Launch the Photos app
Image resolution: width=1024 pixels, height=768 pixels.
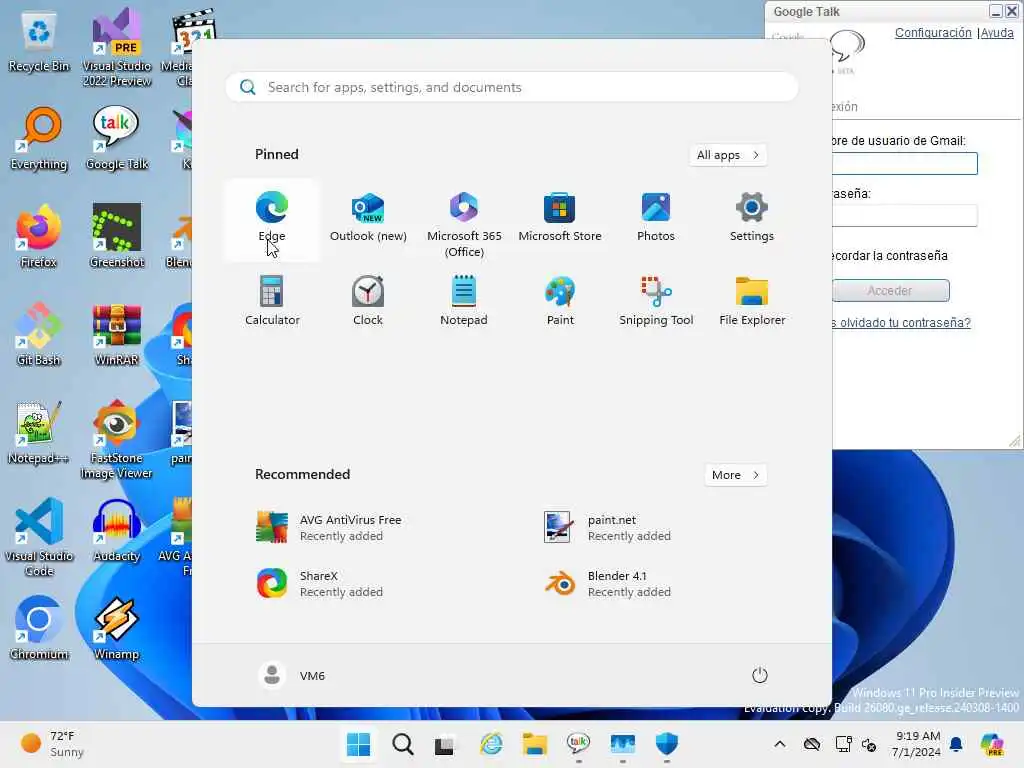656,219
